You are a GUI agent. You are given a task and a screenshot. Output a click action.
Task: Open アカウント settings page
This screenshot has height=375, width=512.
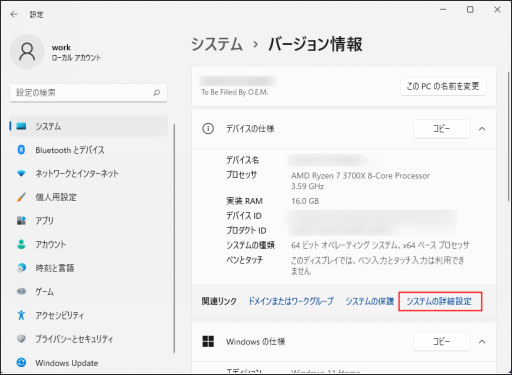coord(89,244)
